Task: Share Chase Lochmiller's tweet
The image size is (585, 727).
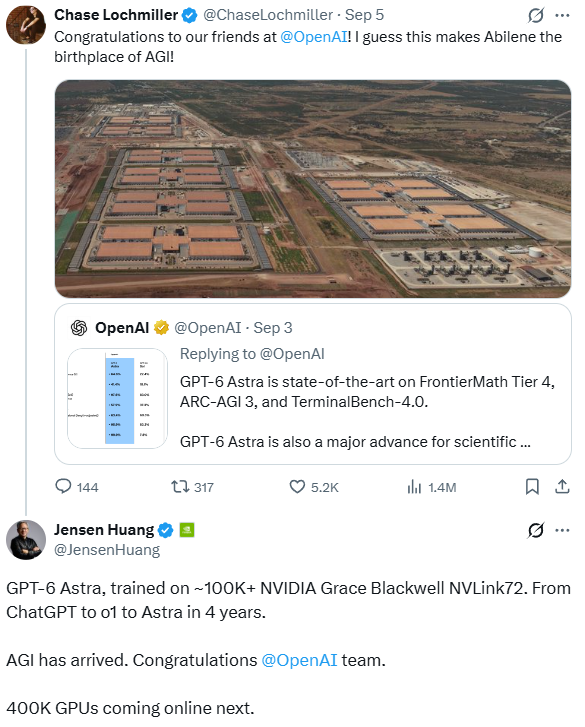Action: [x=562, y=487]
